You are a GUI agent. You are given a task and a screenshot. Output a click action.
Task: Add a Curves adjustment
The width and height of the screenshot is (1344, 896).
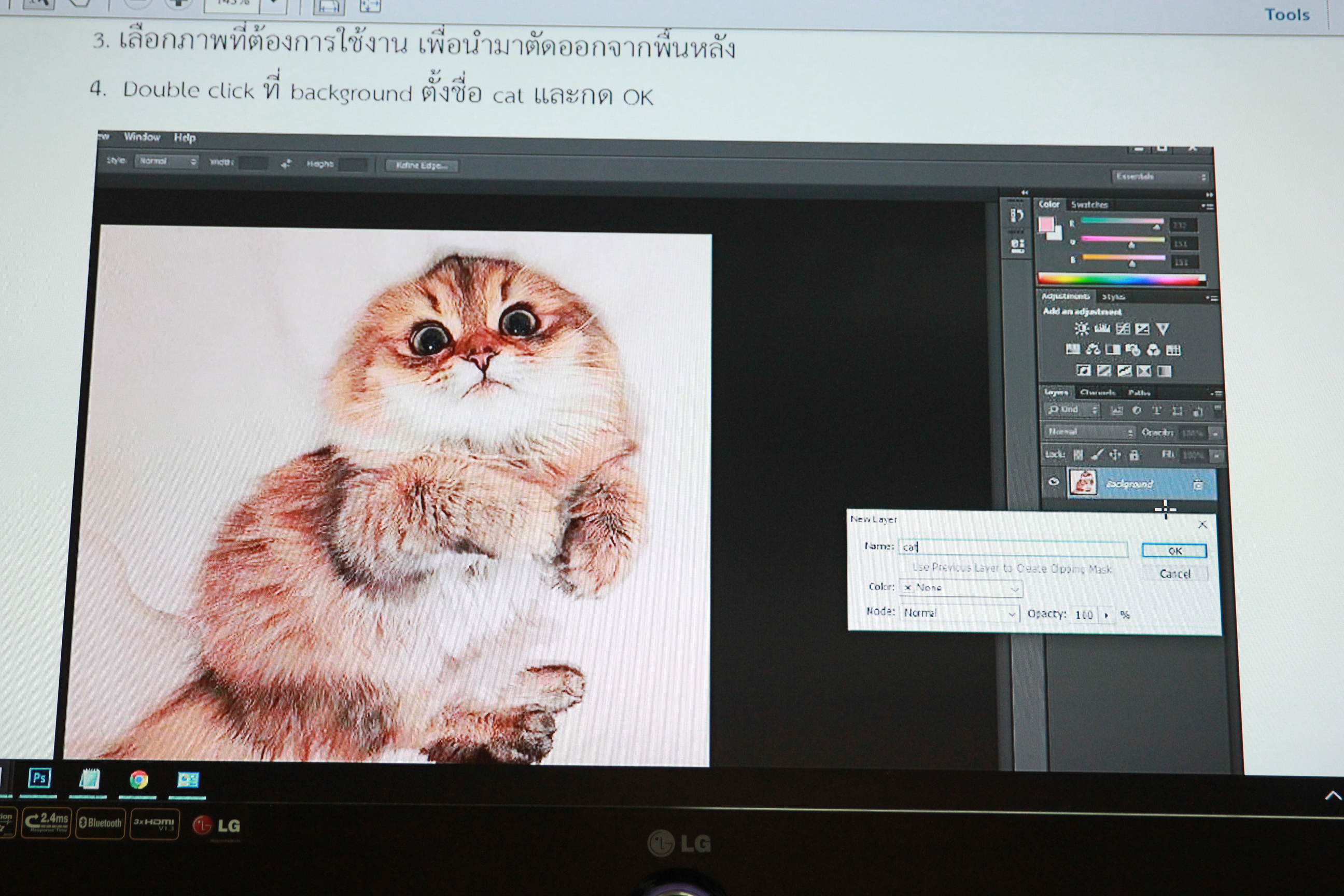(x=1122, y=329)
